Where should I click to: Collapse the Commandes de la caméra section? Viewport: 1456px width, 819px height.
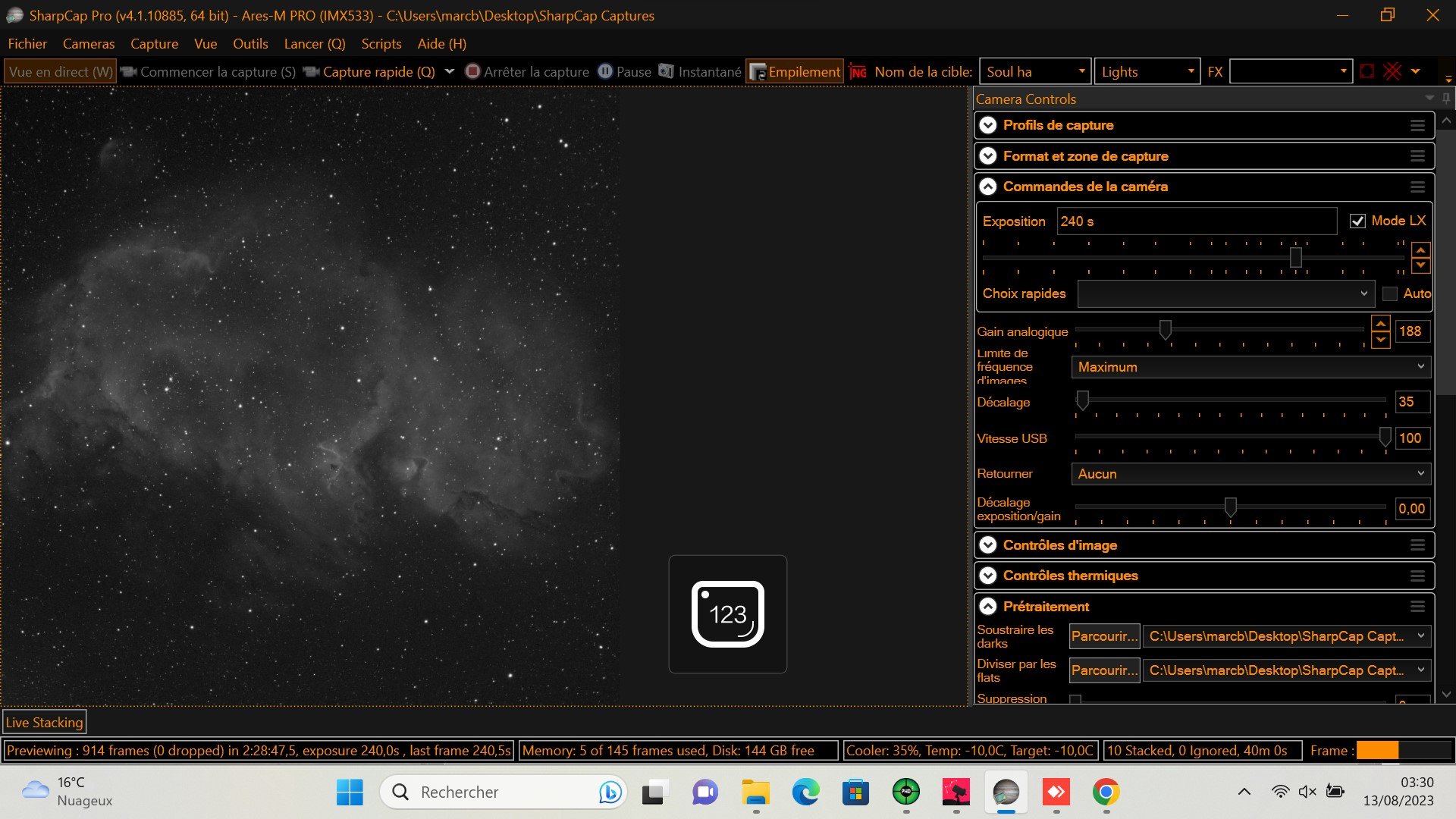click(988, 187)
